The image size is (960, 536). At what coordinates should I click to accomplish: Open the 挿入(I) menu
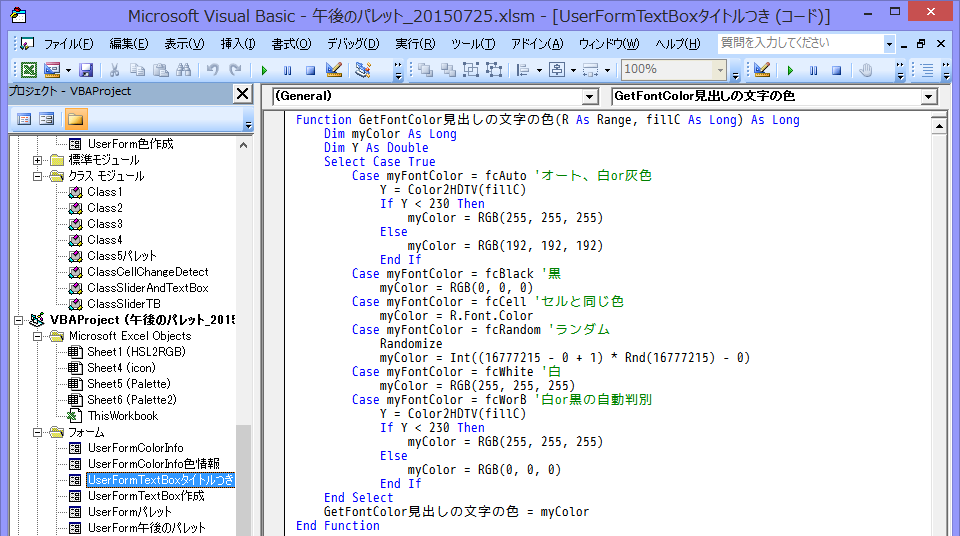(238, 43)
